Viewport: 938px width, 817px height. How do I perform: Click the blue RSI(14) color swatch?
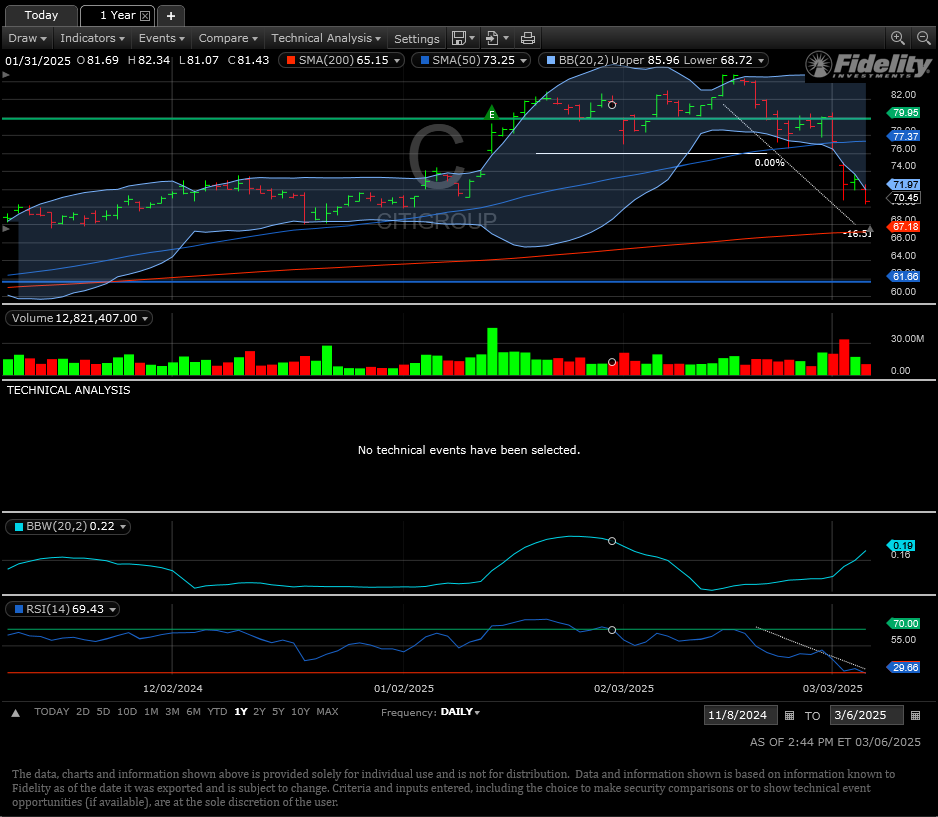[x=19, y=609]
